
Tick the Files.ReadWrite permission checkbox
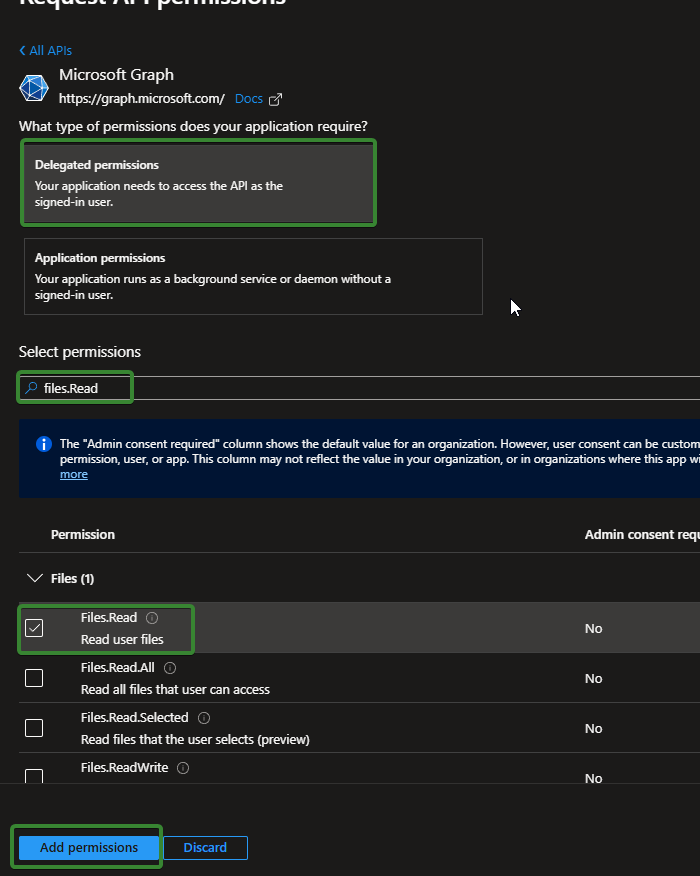pos(34,777)
